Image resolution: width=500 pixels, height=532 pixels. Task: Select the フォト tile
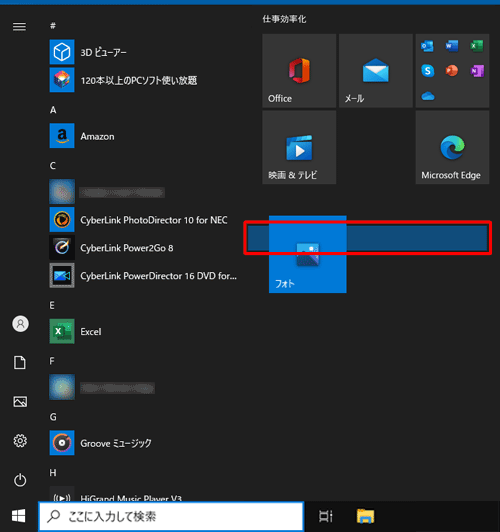pyautogui.click(x=308, y=254)
